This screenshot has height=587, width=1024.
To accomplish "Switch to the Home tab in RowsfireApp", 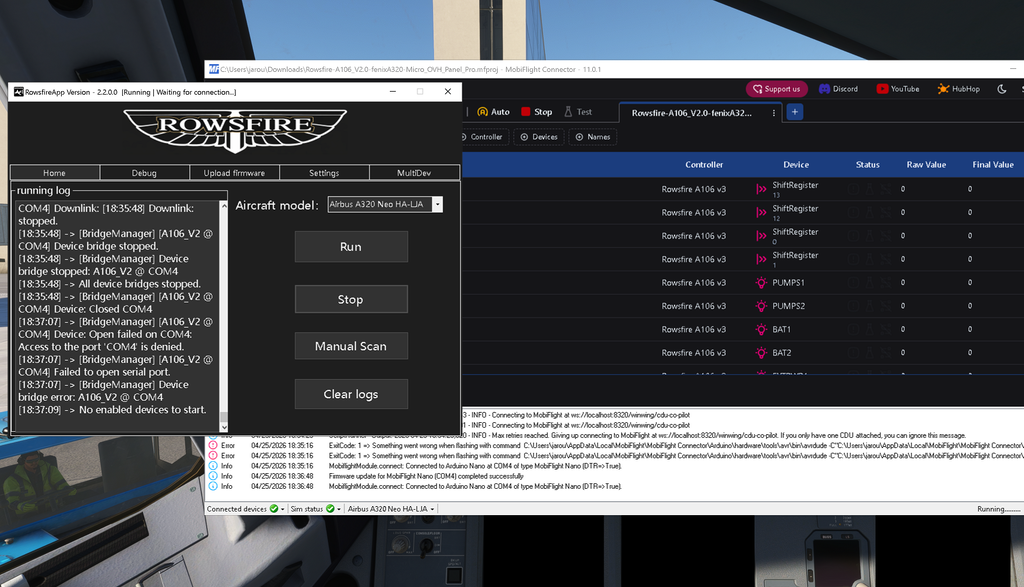I will [55, 173].
